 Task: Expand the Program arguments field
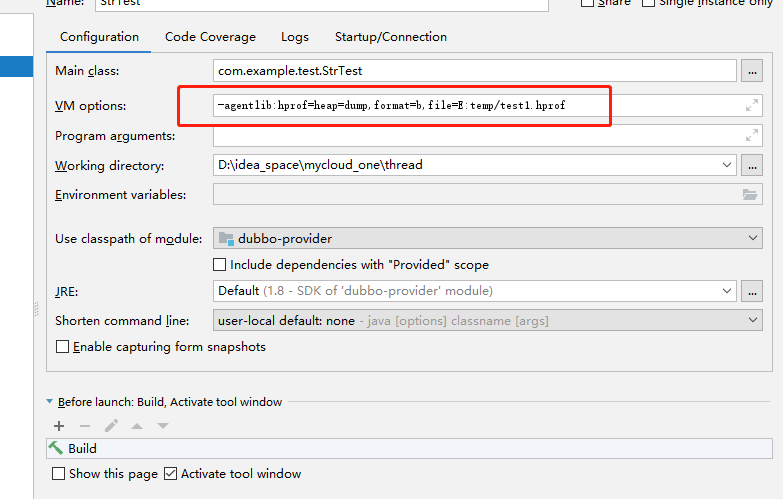(x=752, y=135)
